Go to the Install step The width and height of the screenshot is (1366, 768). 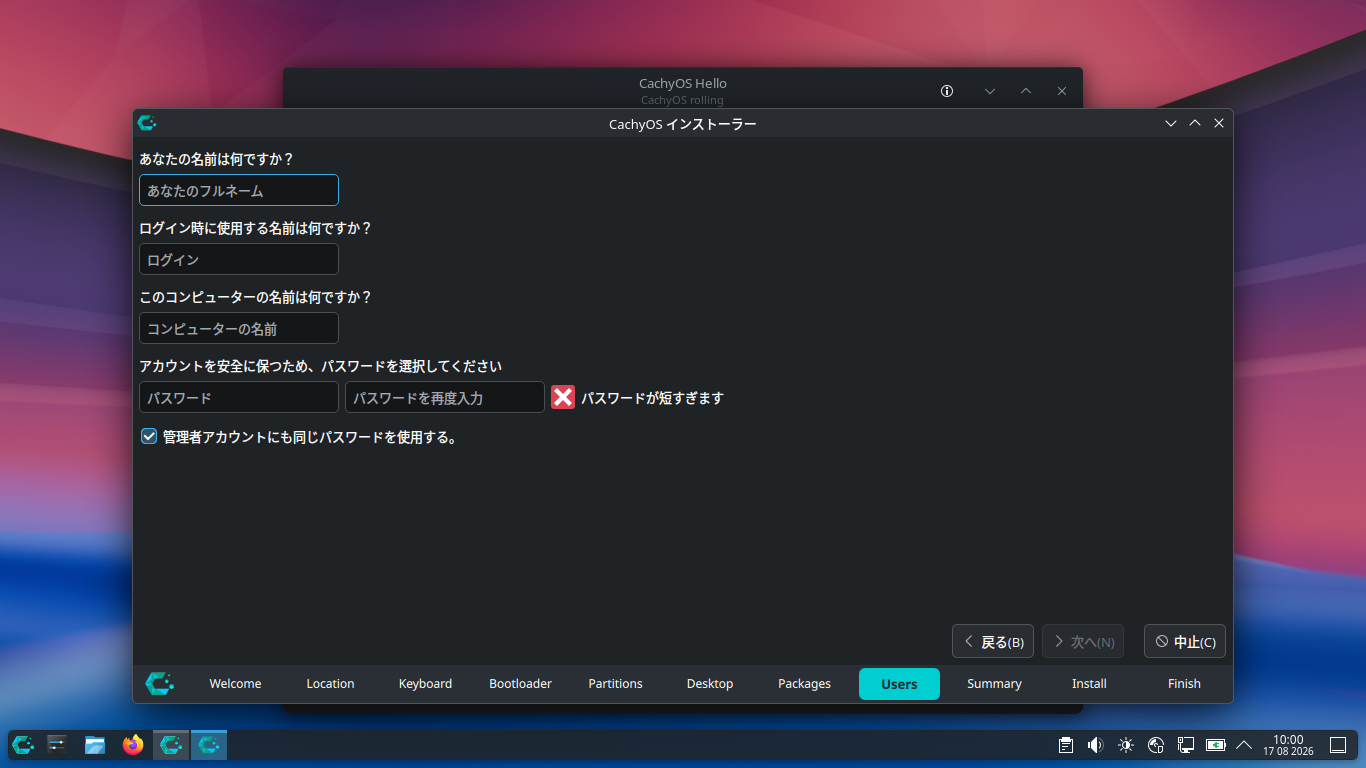click(1089, 684)
